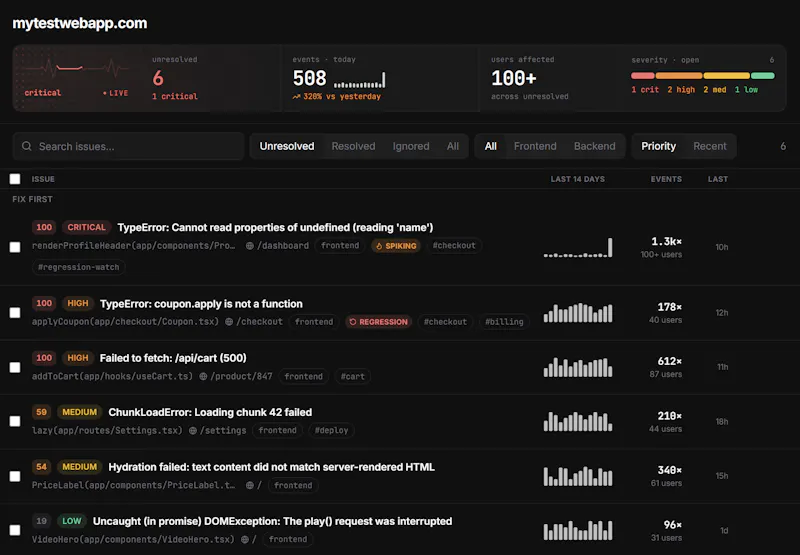
Task: Click the 612× events count
Action: [x=669, y=361]
